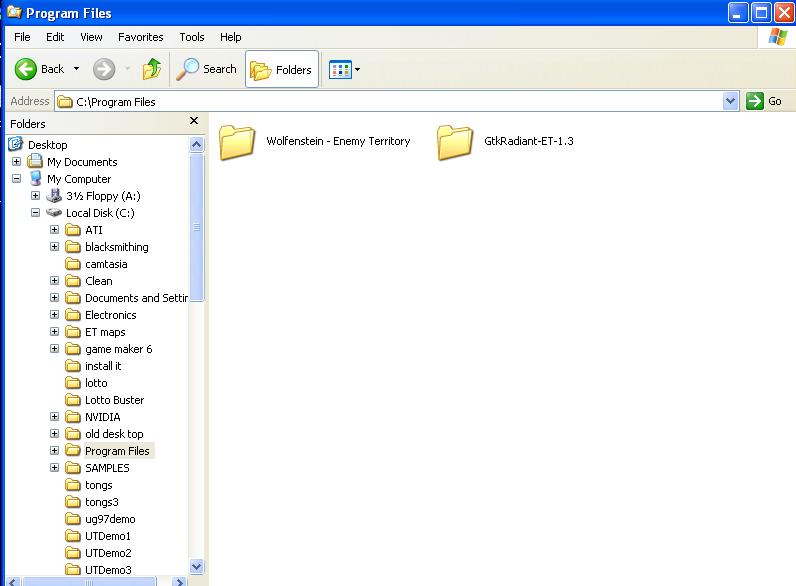Expand the ATI folder tree node
Image resolution: width=796 pixels, height=586 pixels.
[x=55, y=230]
